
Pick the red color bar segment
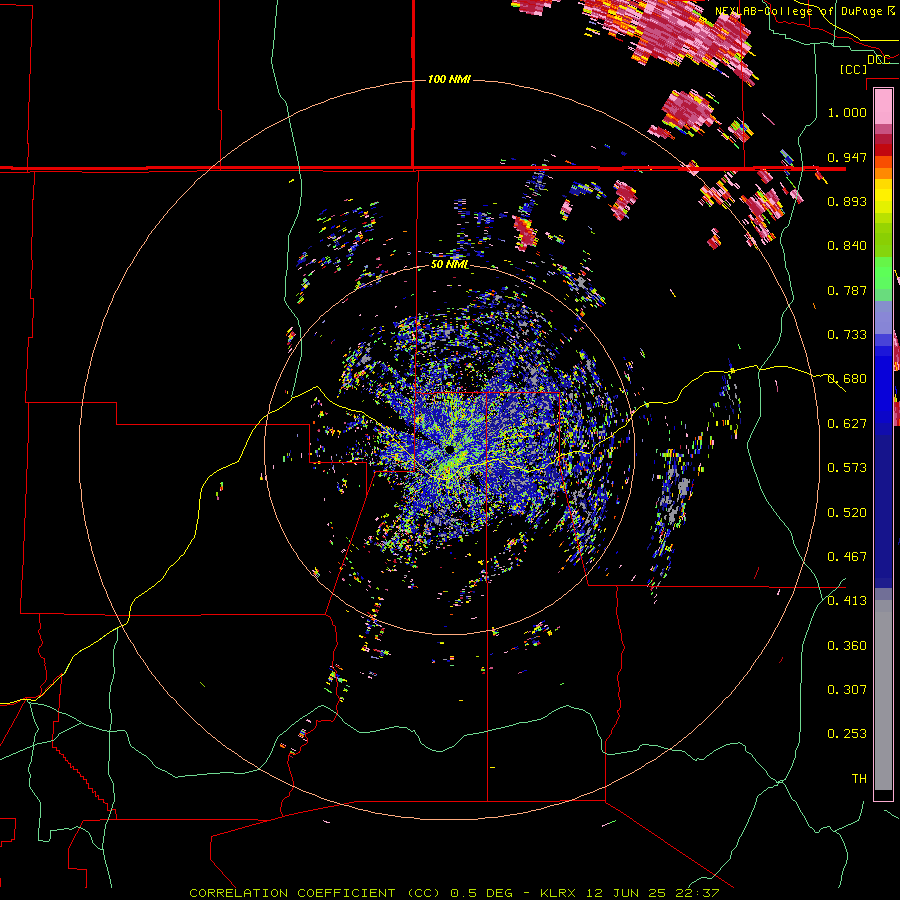click(883, 150)
